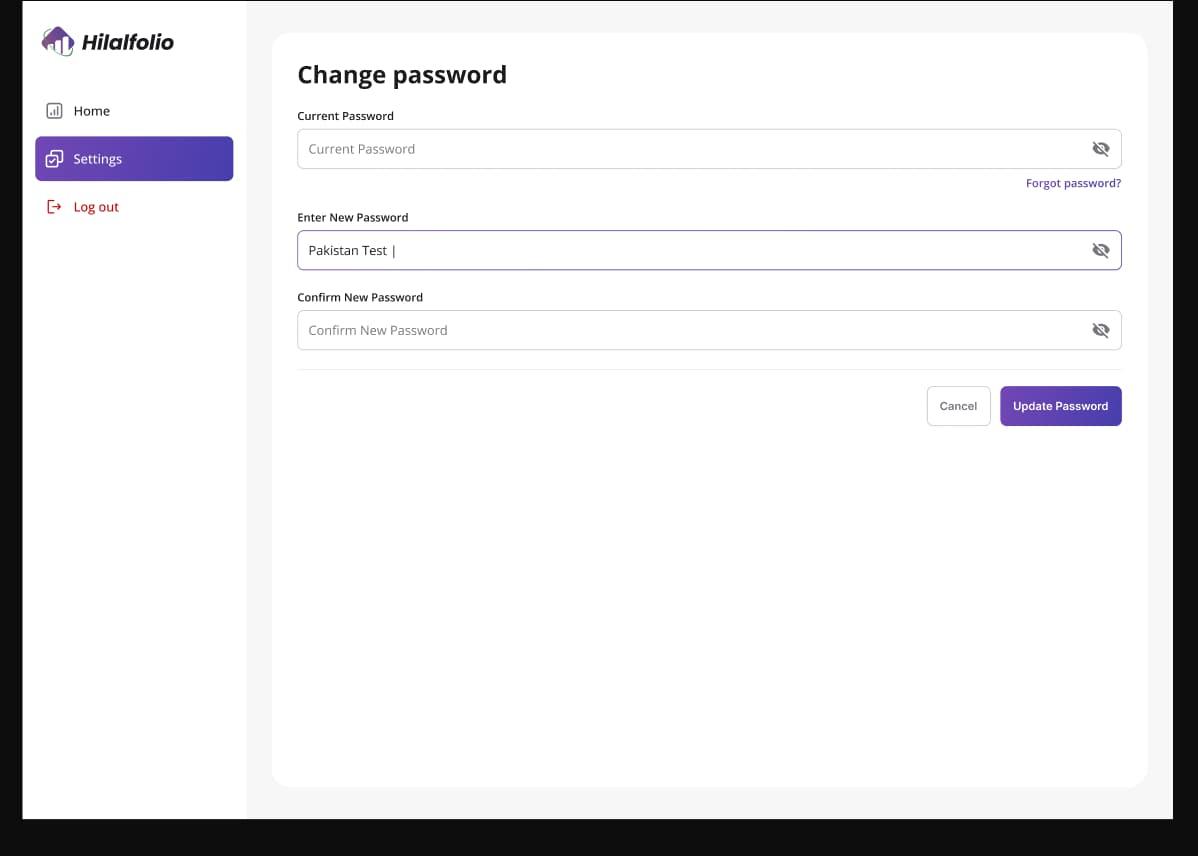Click the Home chart icon in sidebar
The width and height of the screenshot is (1198, 856).
click(54, 111)
